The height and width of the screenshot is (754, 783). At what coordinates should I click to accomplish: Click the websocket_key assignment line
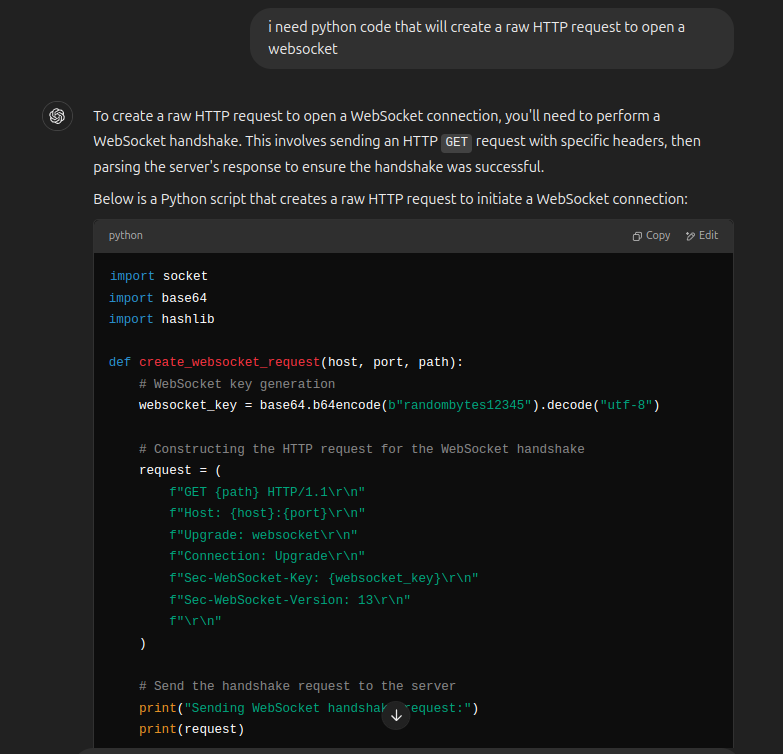click(399, 405)
